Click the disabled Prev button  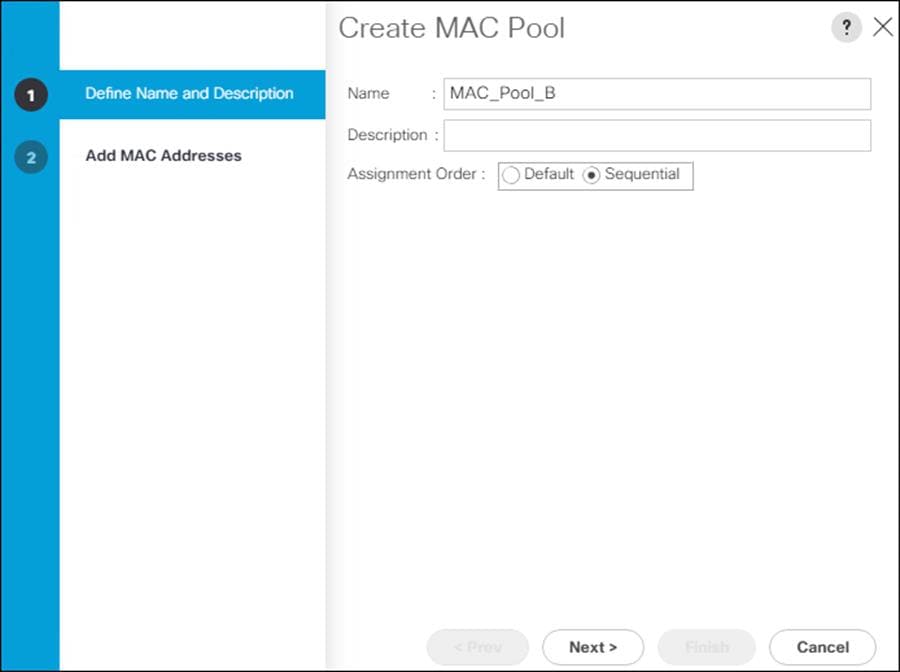point(477,647)
